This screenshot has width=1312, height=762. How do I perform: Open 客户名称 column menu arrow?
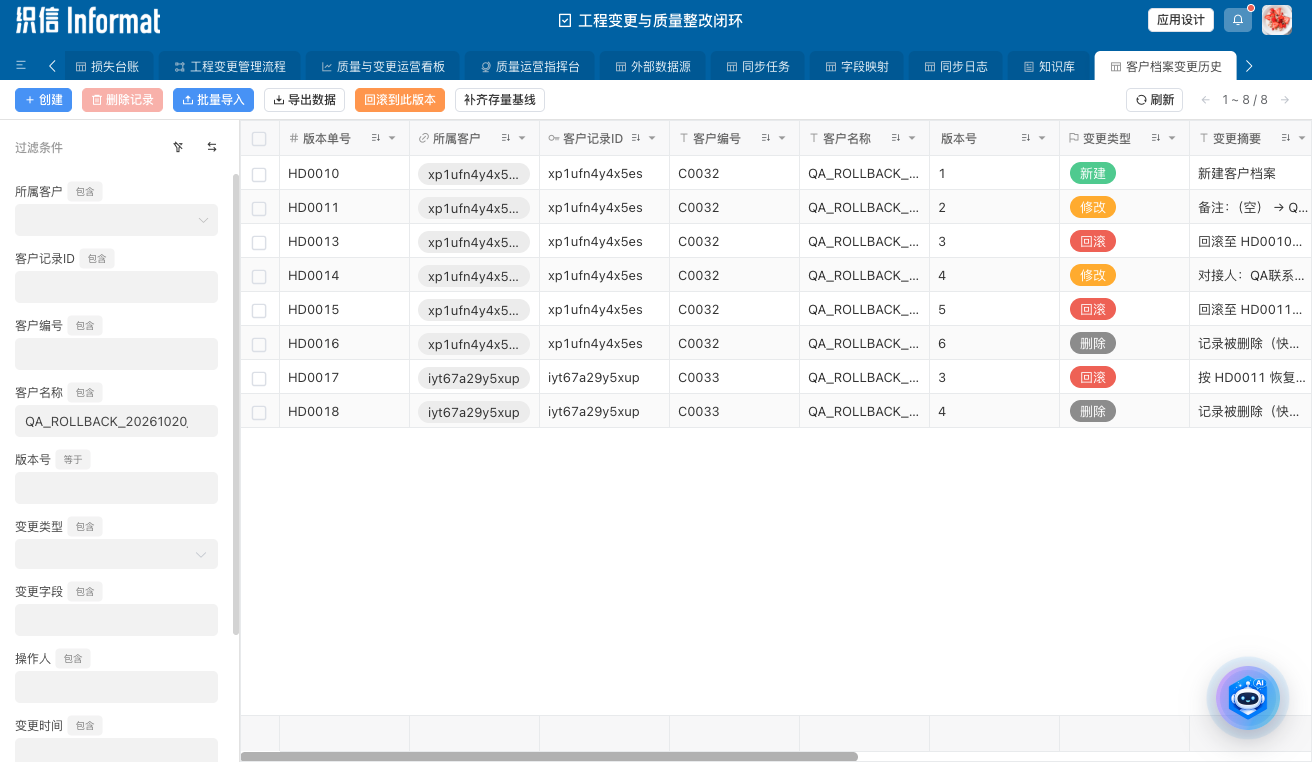[912, 138]
